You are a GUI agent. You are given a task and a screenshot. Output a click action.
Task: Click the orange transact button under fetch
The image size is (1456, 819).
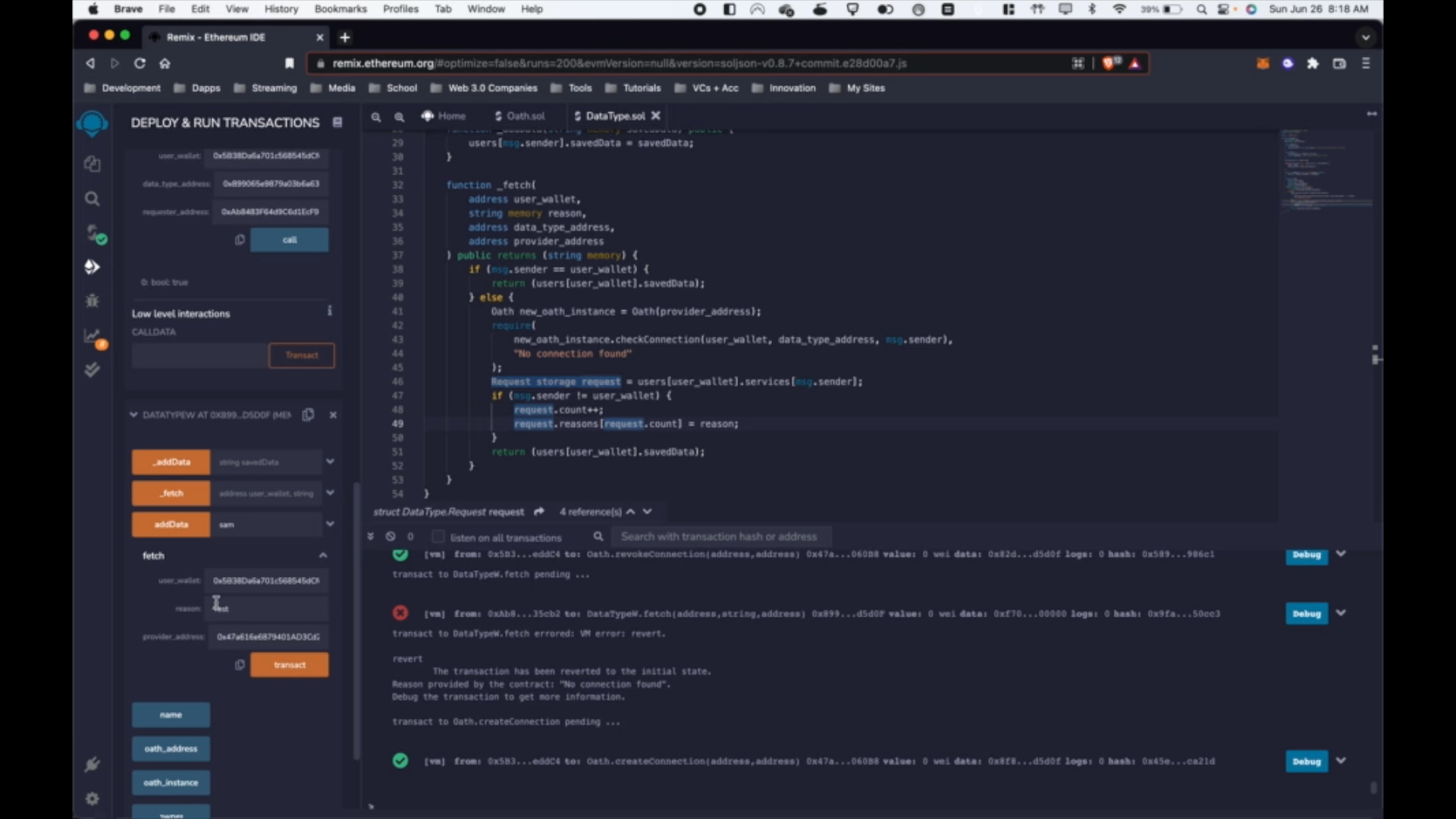[290, 665]
